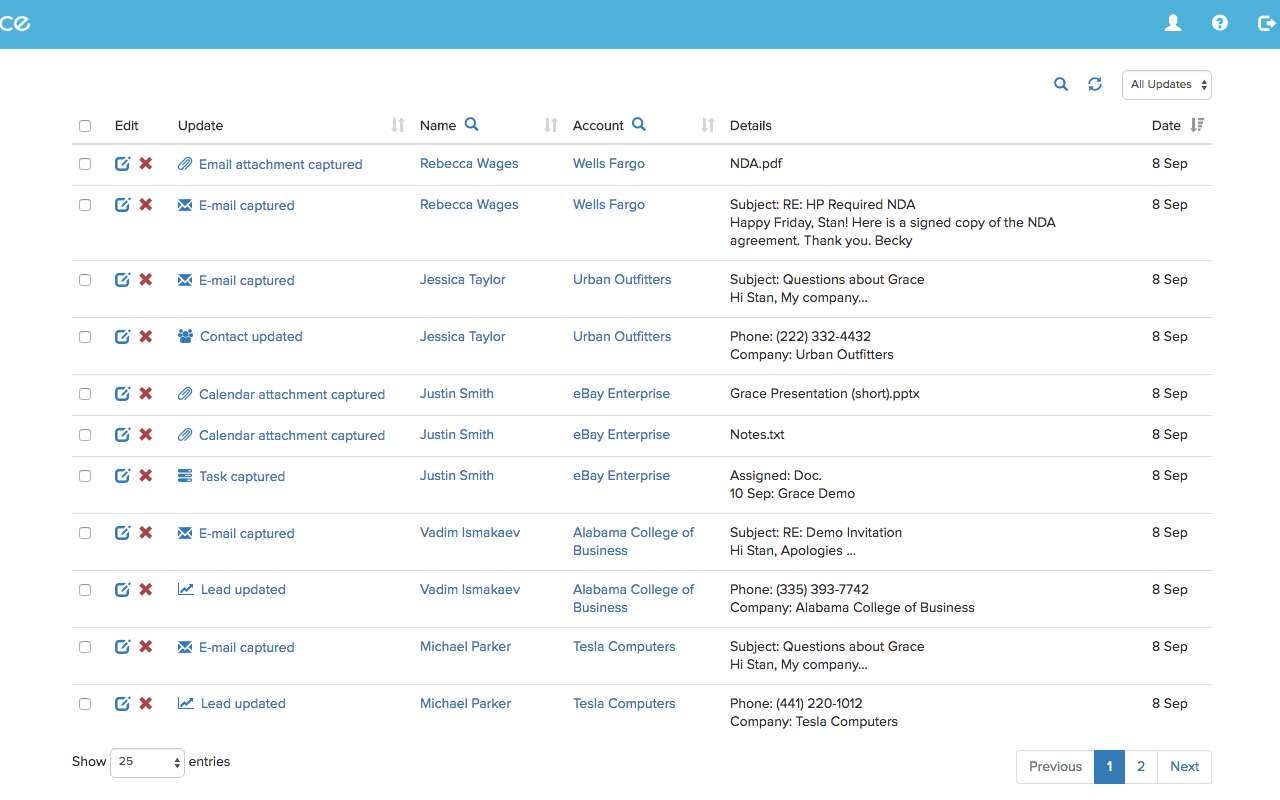Open Wells Fargo account in NDA.pdf row

pos(609,163)
